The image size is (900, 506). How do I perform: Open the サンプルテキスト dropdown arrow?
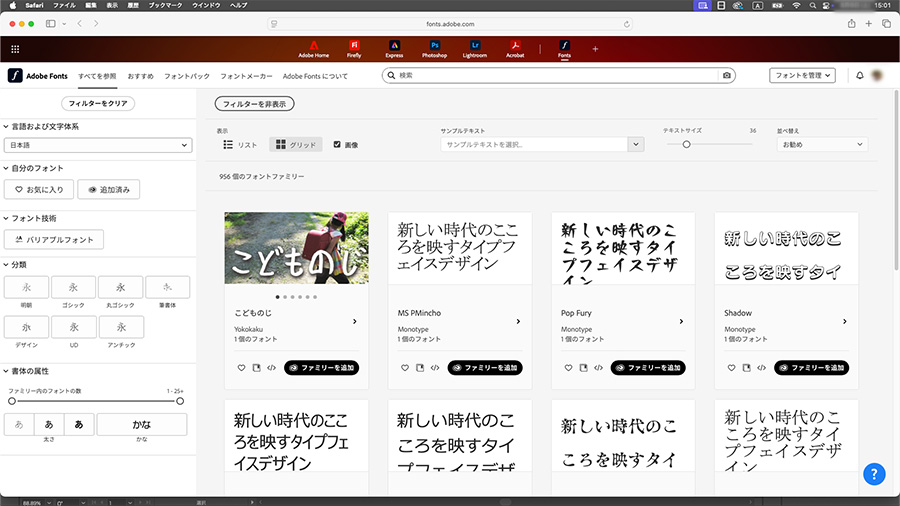click(635, 145)
